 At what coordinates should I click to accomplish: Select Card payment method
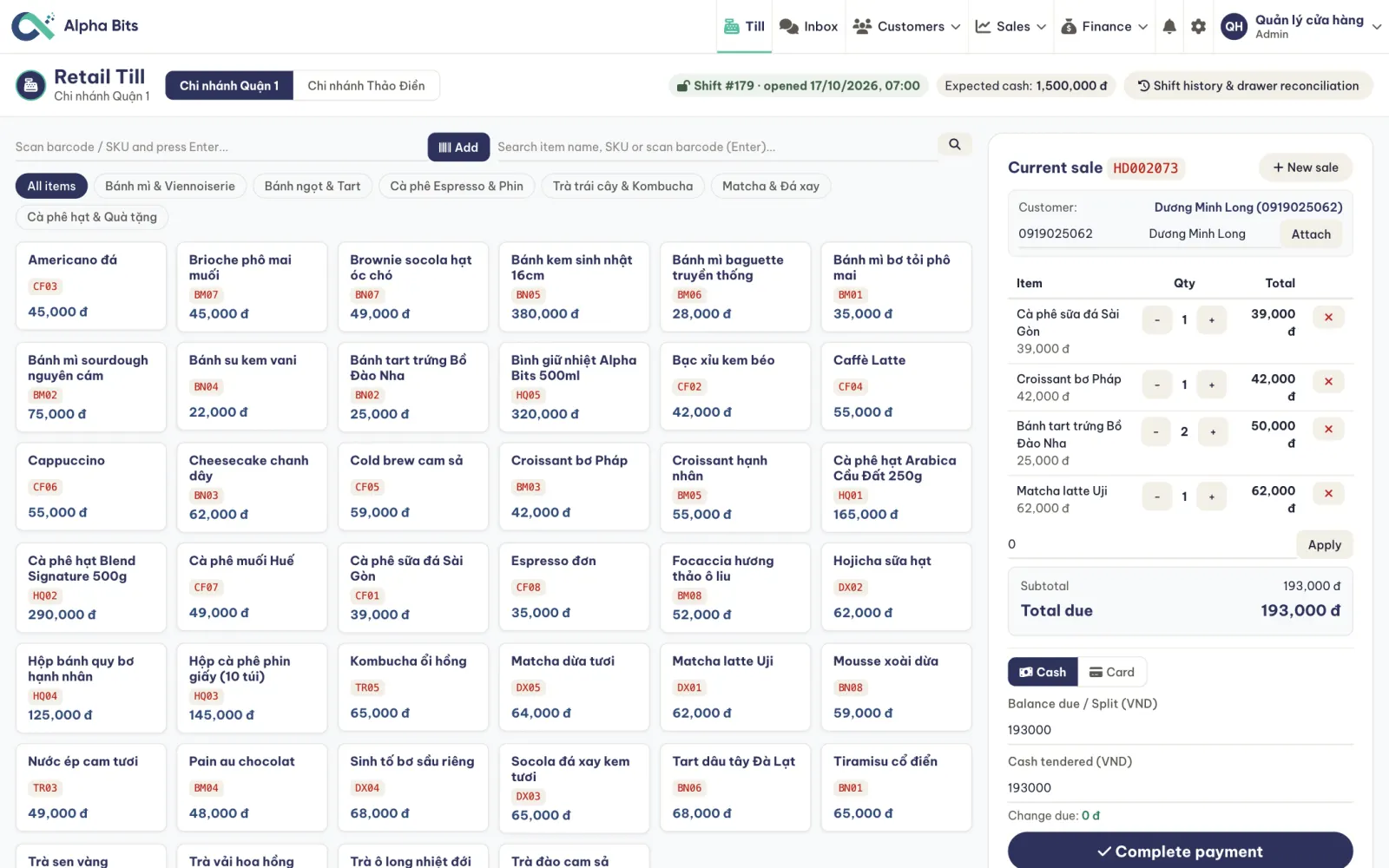pos(1112,672)
